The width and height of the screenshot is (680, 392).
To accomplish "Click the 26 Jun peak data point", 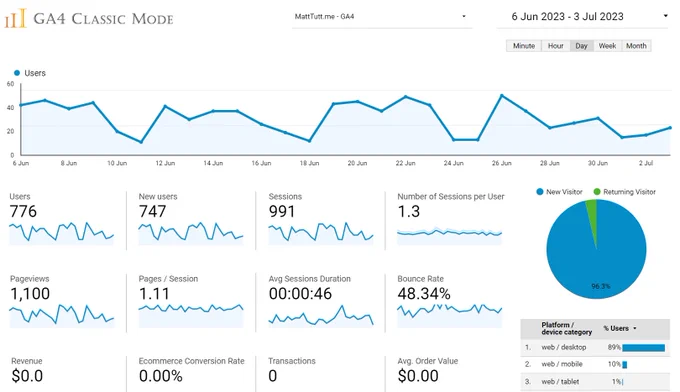I will click(502, 95).
